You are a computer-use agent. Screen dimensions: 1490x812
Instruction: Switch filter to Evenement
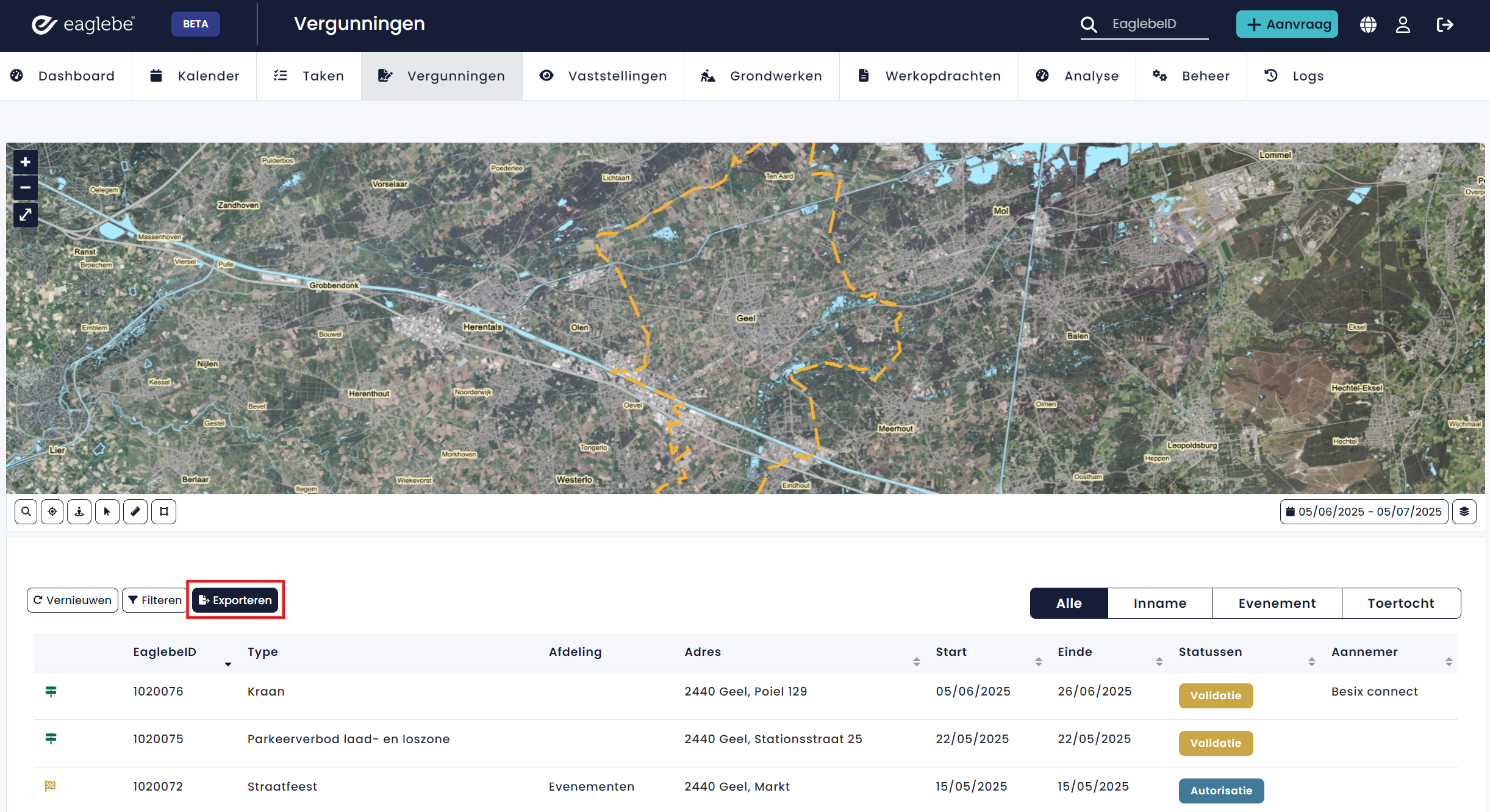pos(1277,603)
